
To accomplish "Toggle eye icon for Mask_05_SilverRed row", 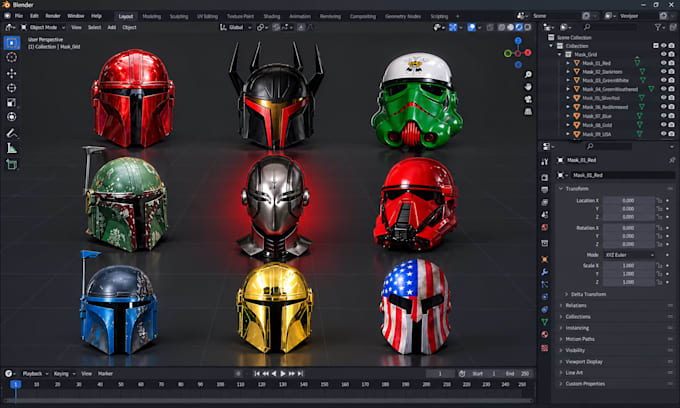I will click(664, 98).
